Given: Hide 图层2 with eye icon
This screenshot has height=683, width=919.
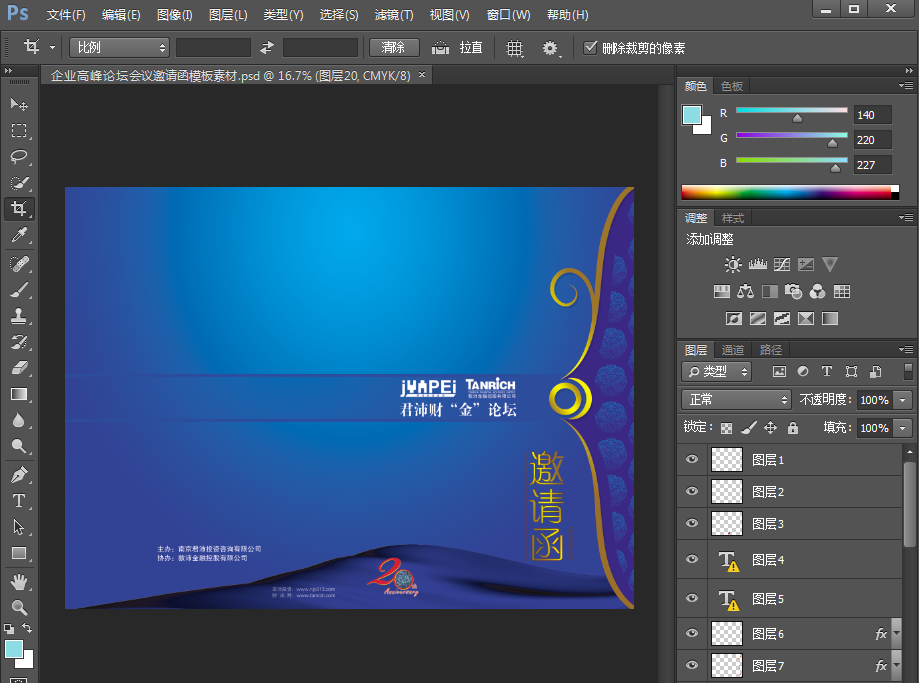Looking at the screenshot, I should click(692, 491).
